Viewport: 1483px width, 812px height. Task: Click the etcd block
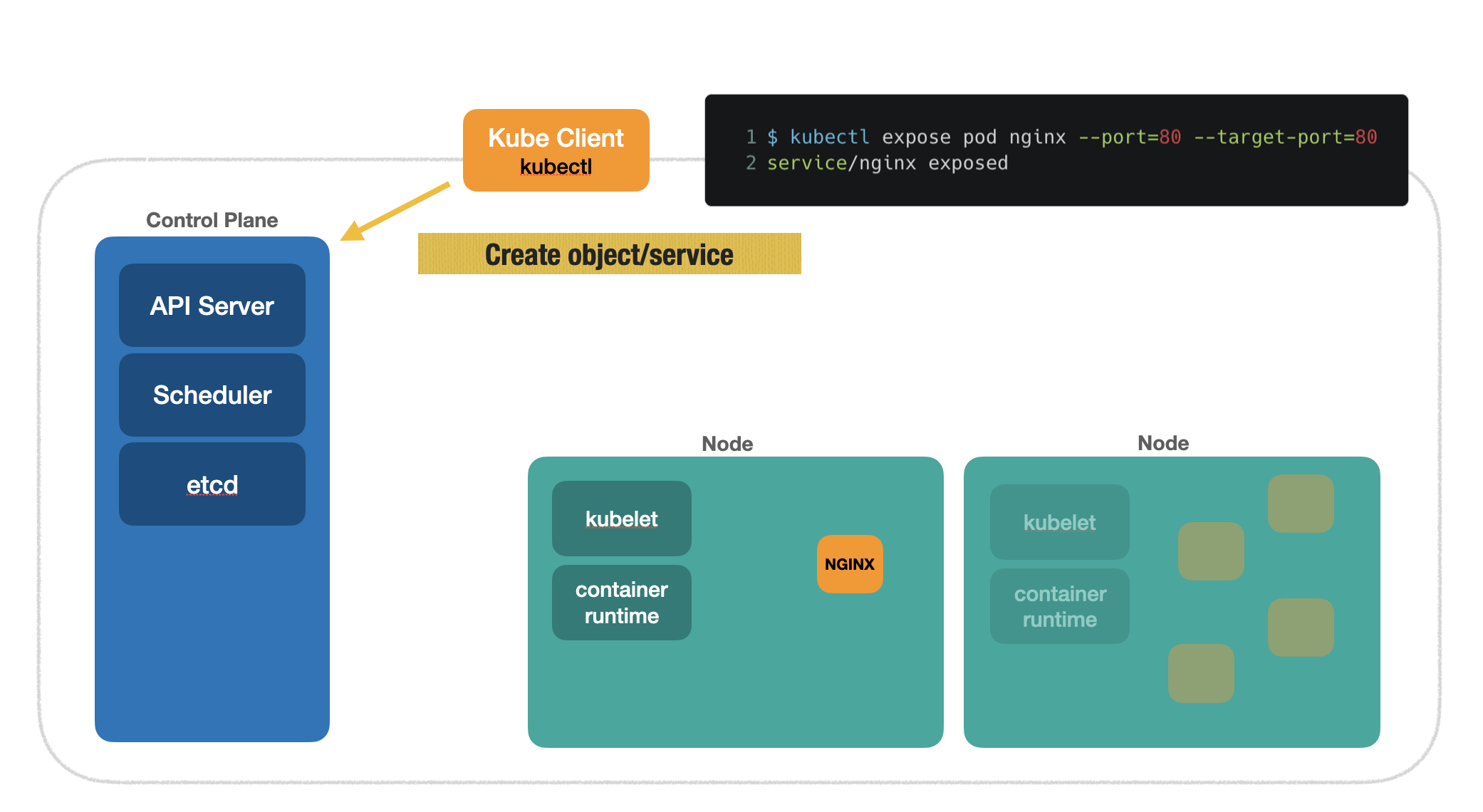[x=212, y=484]
